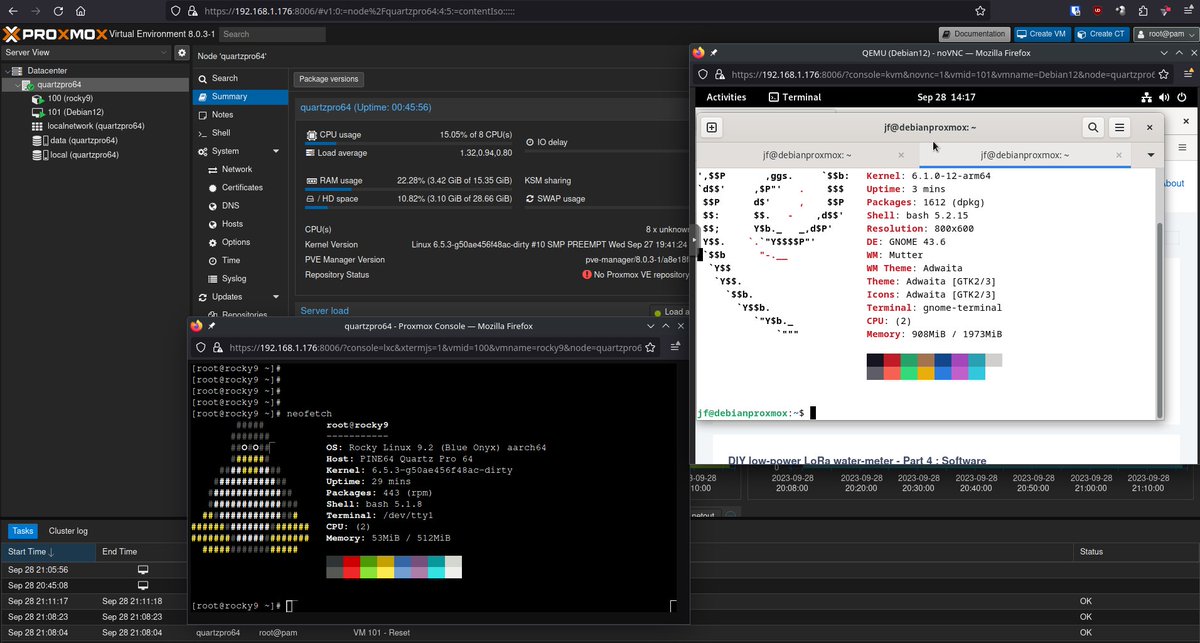This screenshot has width=1200, height=643.
Task: Open the Server View dropdown
Action: (x=86, y=52)
